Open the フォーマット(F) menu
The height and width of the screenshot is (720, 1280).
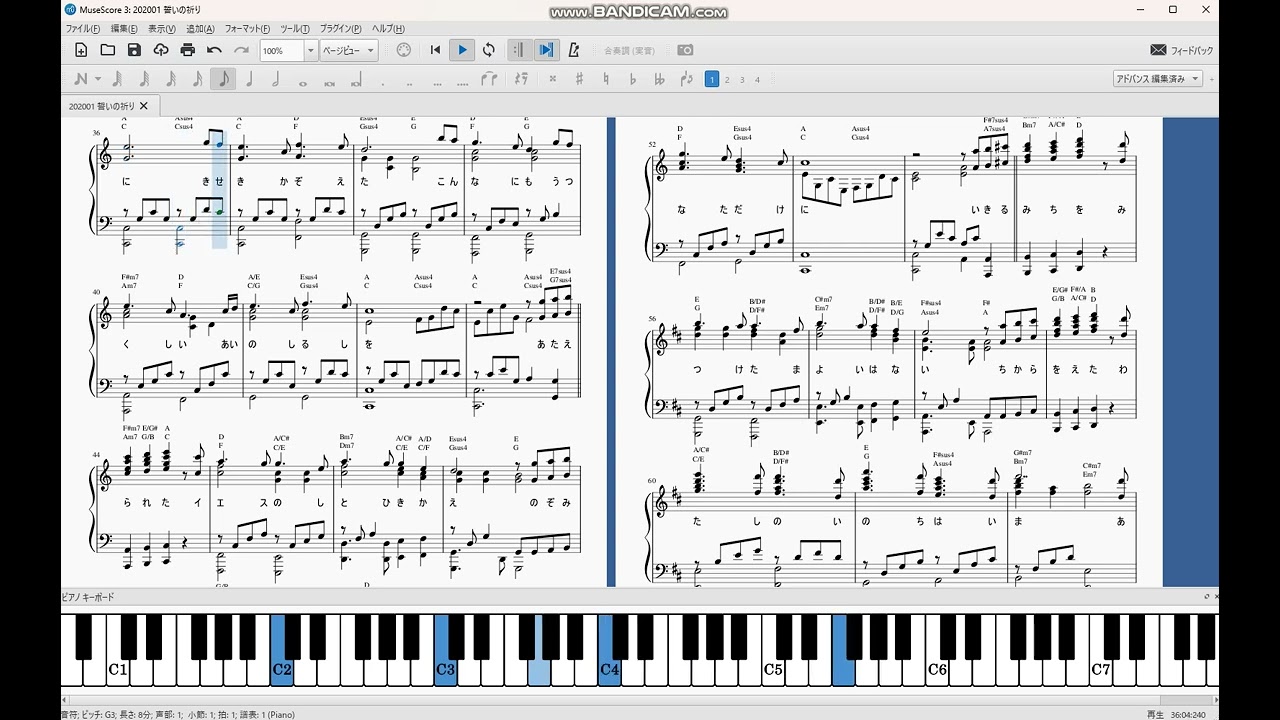[247, 29]
